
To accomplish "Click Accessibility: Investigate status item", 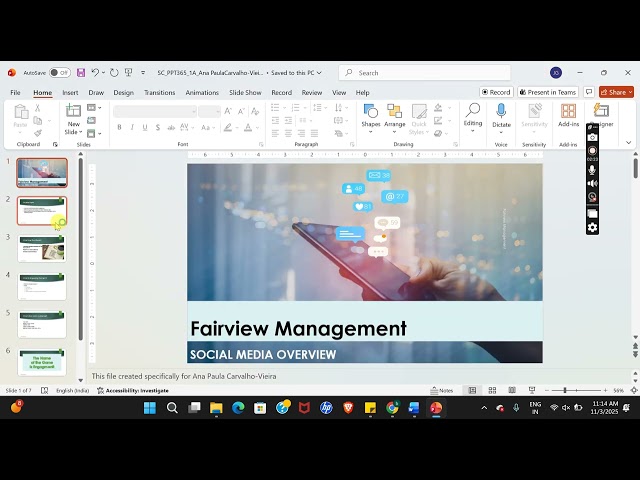I will click(x=133, y=391).
